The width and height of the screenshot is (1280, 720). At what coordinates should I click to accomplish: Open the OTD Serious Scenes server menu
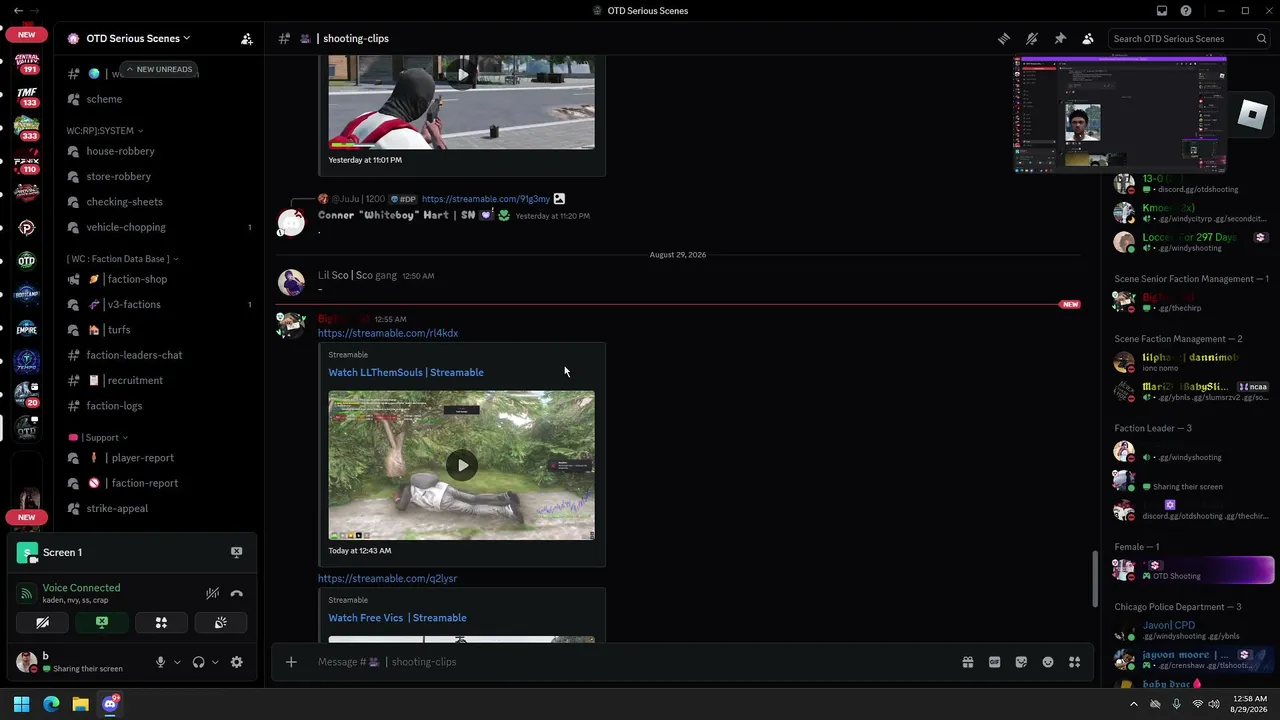tap(136, 38)
